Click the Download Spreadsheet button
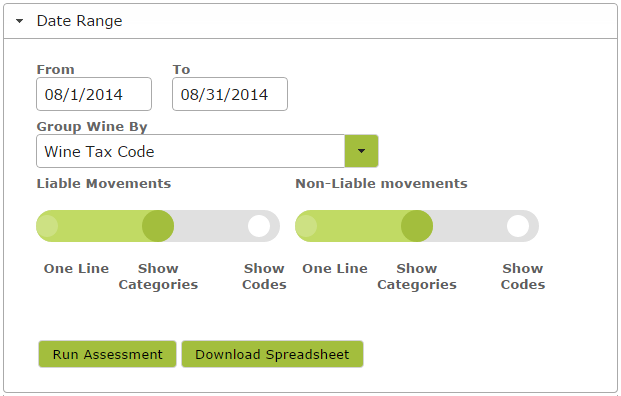Viewport: 621px width, 396px height. pyautogui.click(x=272, y=354)
